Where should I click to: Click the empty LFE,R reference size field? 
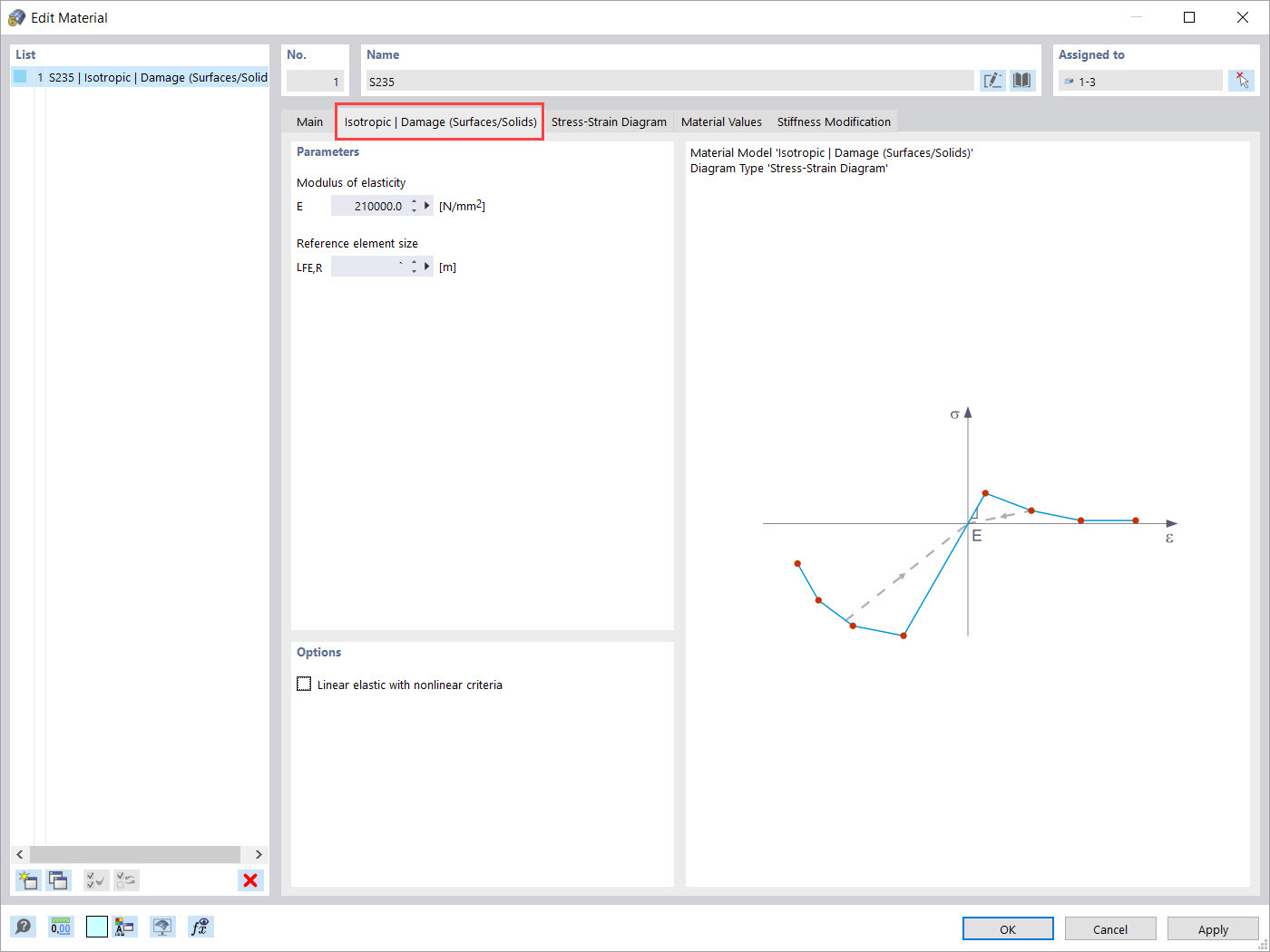(x=368, y=267)
